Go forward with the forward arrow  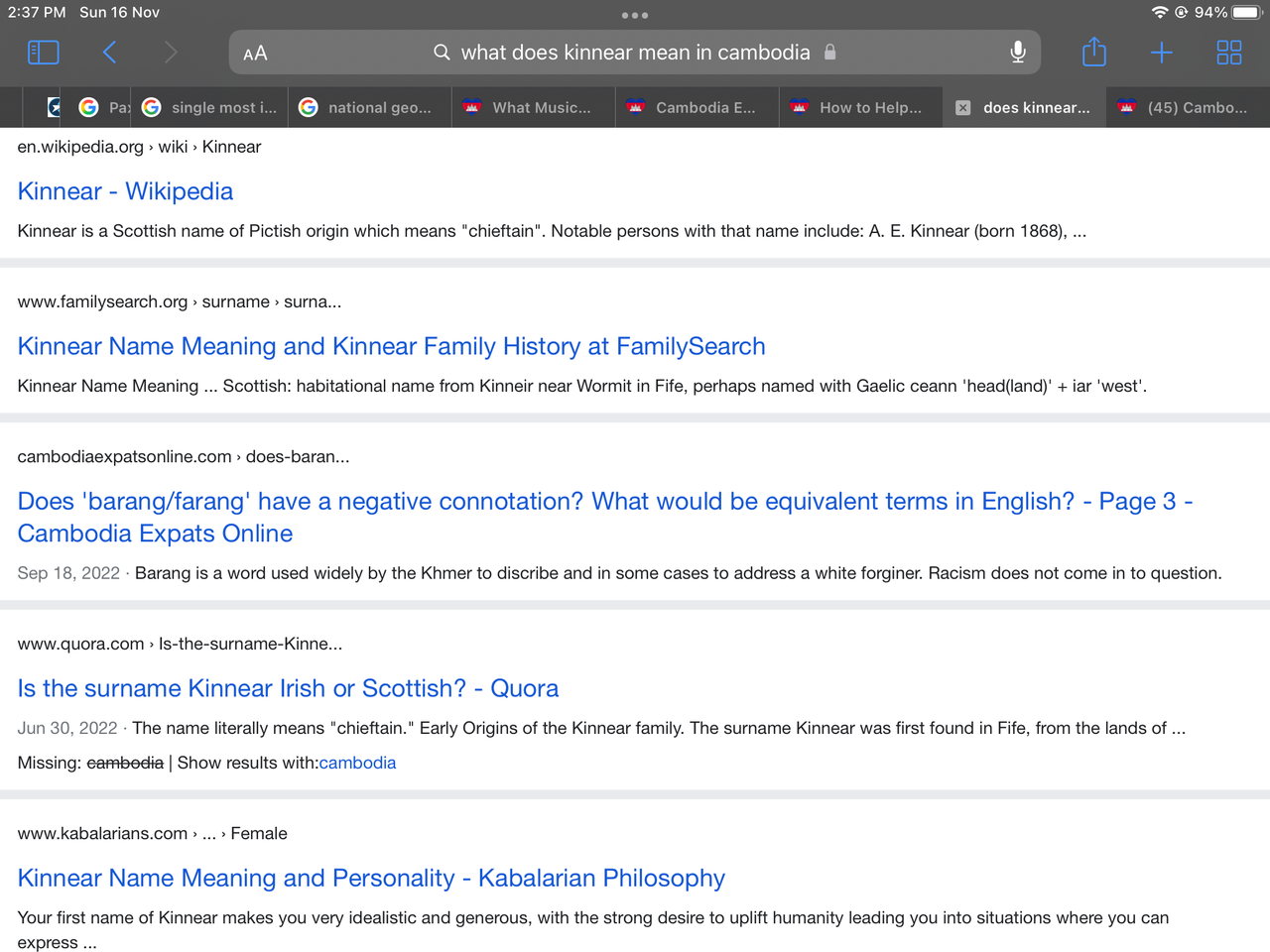(171, 53)
